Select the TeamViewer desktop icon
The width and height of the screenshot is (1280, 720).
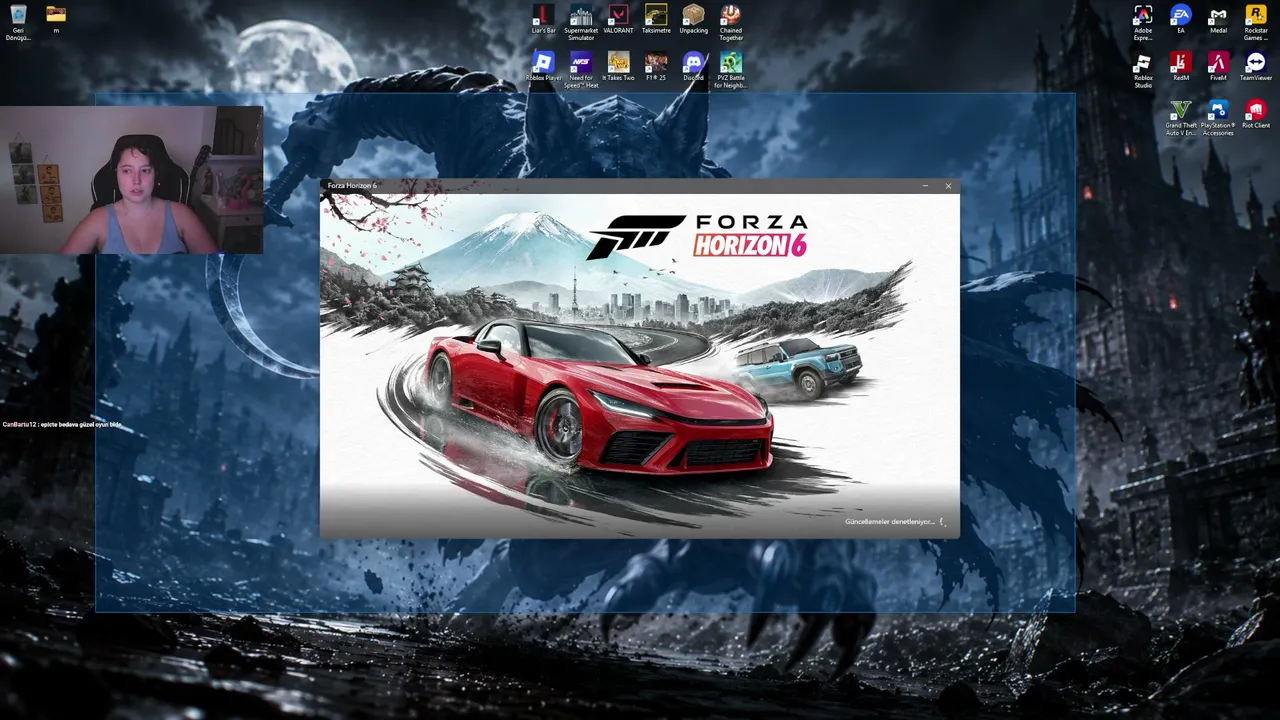click(1256, 66)
